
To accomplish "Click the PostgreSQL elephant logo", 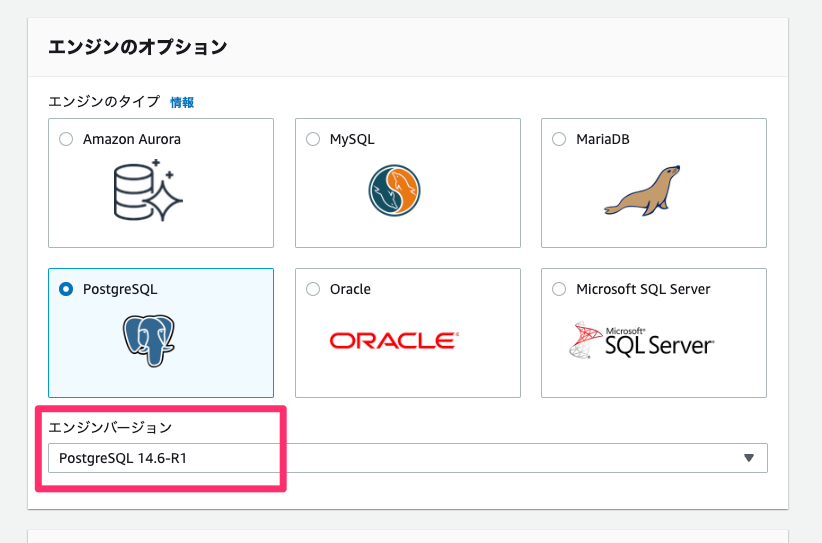I will coord(149,341).
